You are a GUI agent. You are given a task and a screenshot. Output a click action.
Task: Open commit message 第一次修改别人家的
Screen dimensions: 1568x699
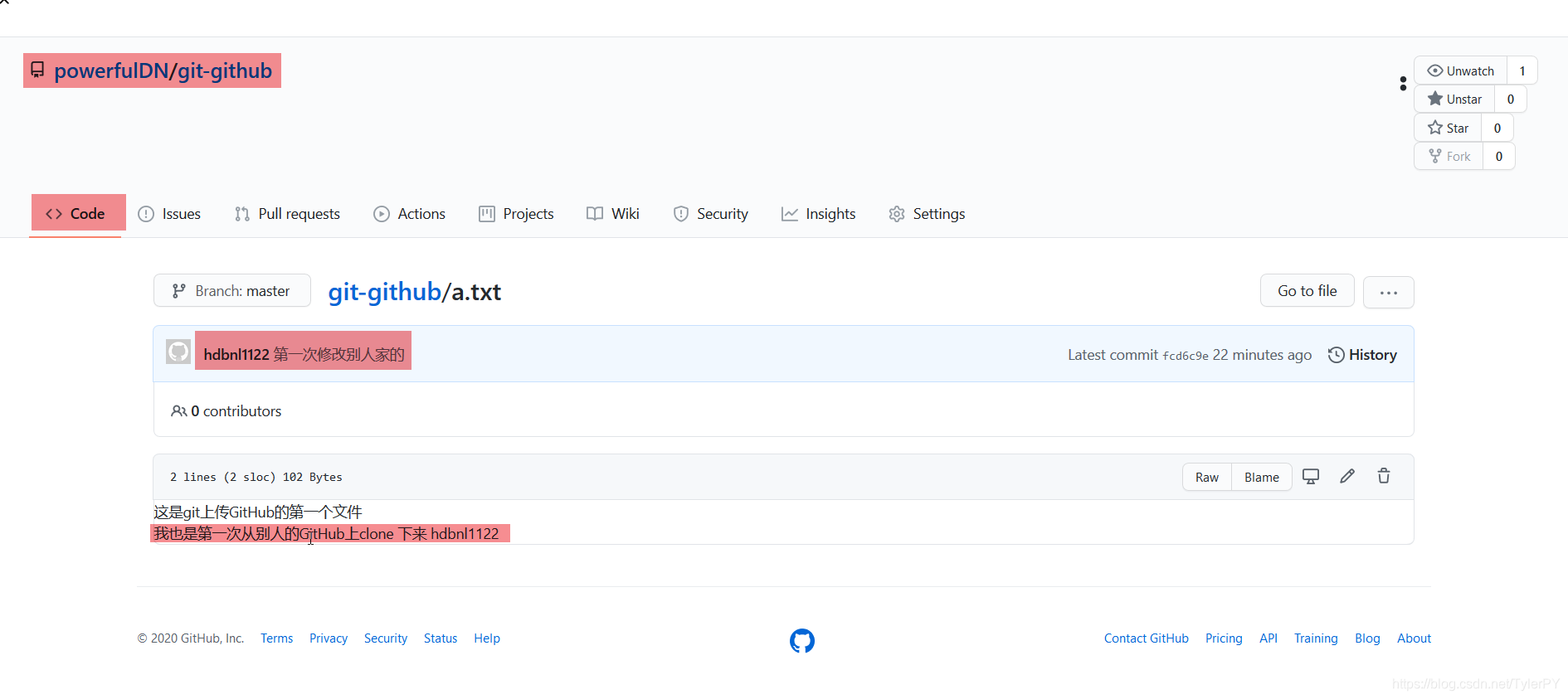pos(339,355)
